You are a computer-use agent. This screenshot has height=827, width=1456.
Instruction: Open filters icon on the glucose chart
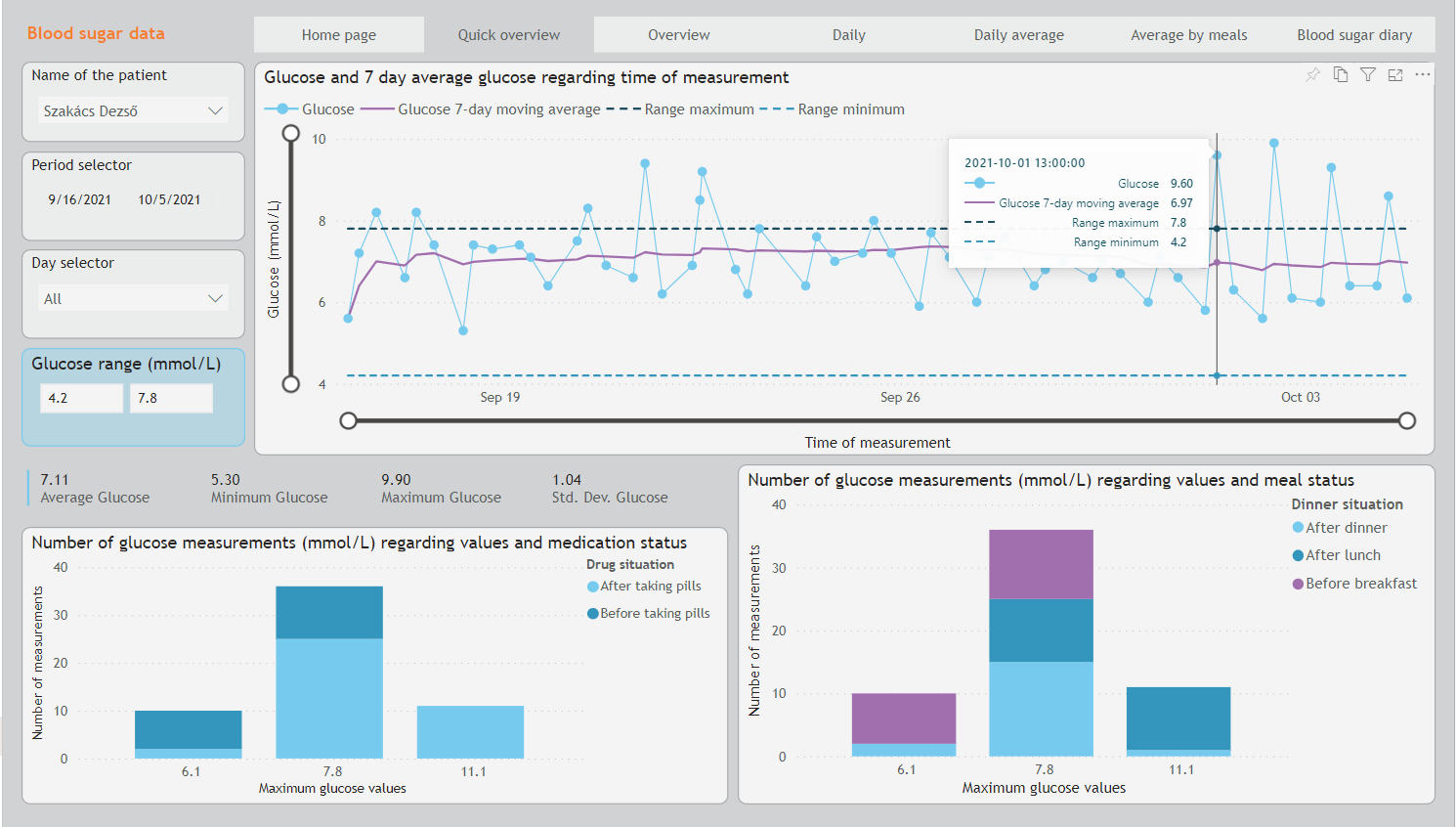click(x=1368, y=75)
